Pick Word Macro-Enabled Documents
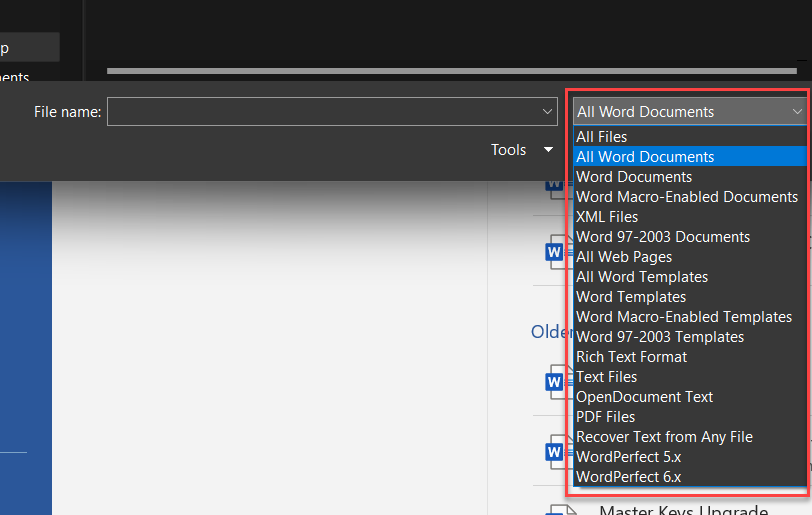Viewport: 812px width, 515px height. coord(690,197)
